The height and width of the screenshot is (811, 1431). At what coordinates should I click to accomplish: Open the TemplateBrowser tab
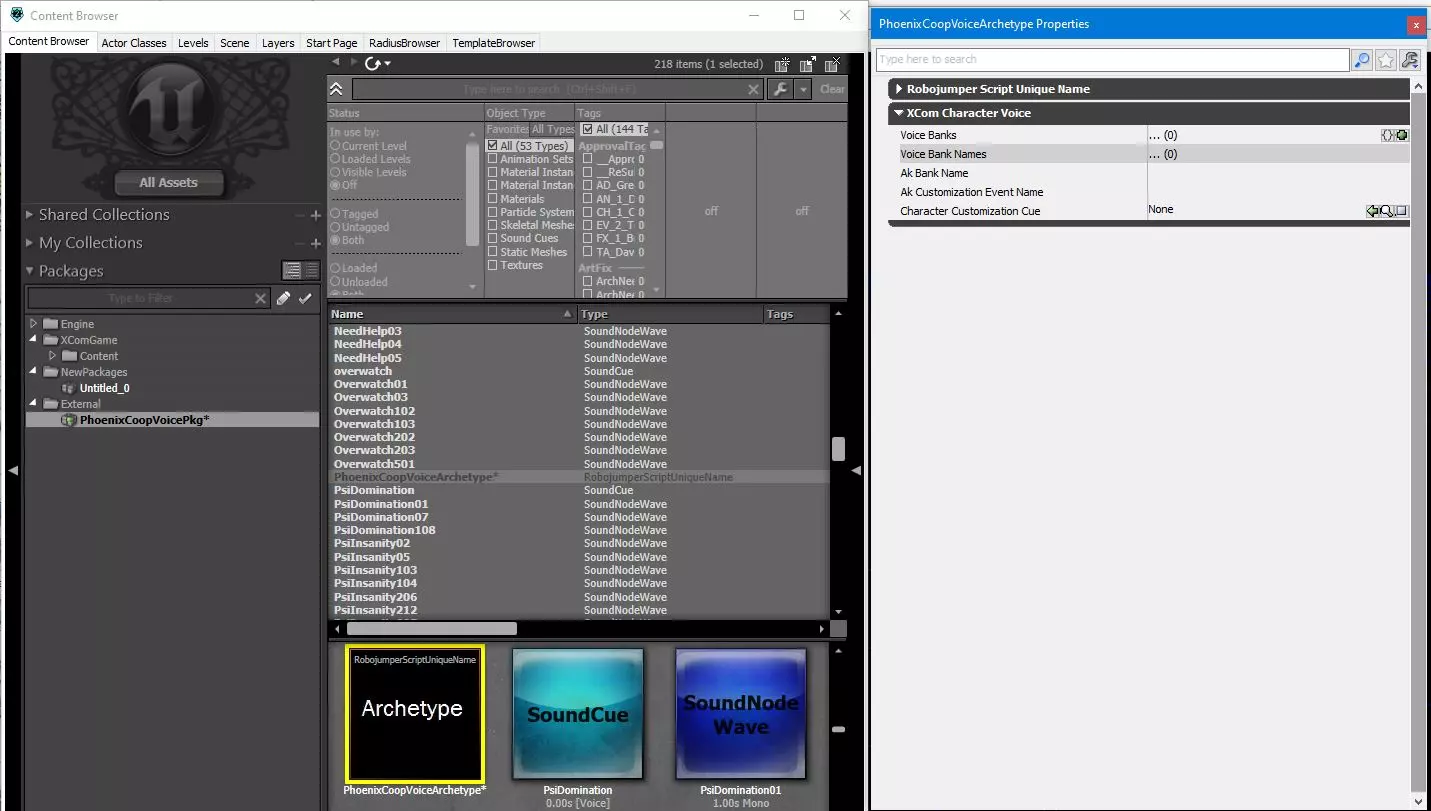pyautogui.click(x=494, y=43)
